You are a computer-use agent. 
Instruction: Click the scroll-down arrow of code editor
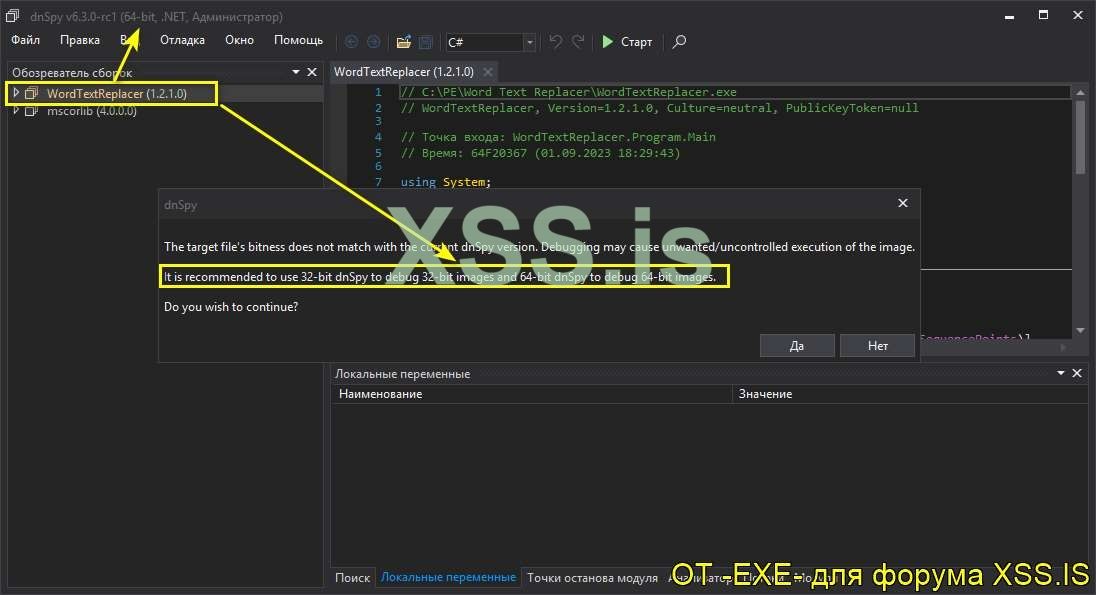(1080, 329)
